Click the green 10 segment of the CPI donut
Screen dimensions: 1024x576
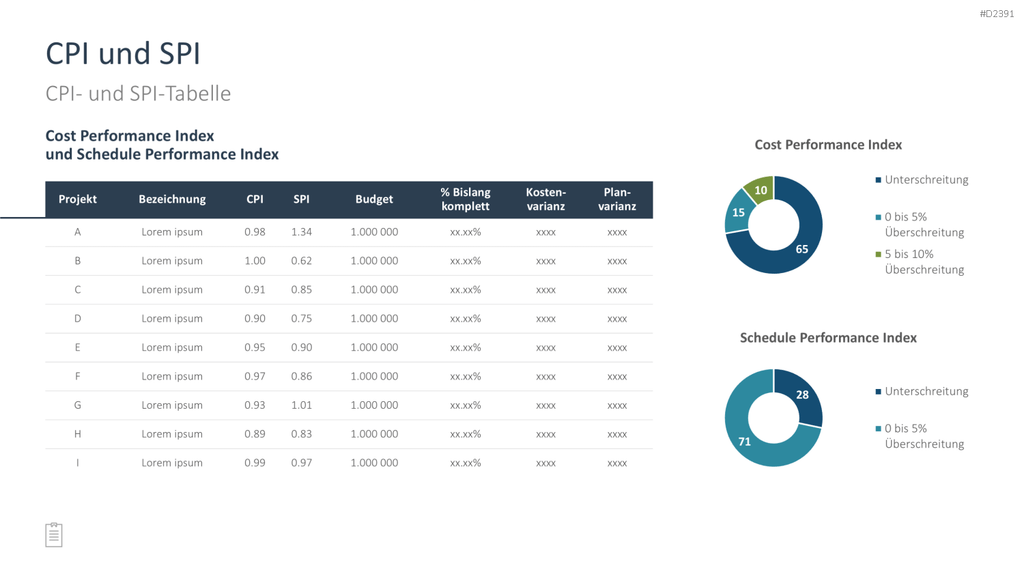point(761,190)
